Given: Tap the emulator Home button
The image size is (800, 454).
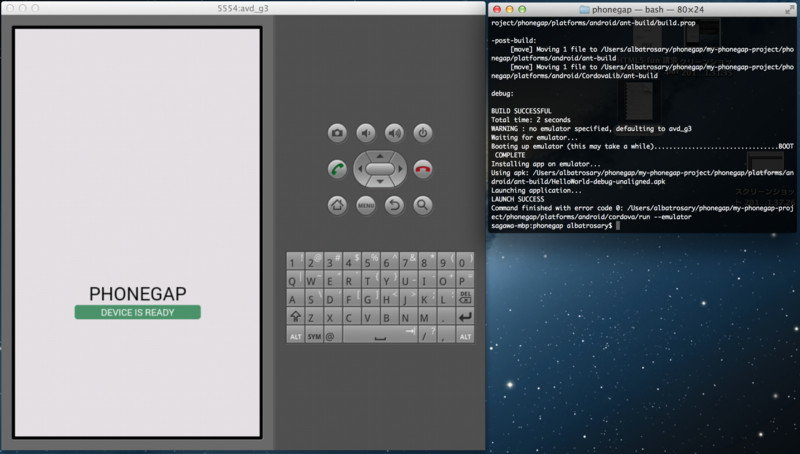Looking at the screenshot, I should coord(337,205).
